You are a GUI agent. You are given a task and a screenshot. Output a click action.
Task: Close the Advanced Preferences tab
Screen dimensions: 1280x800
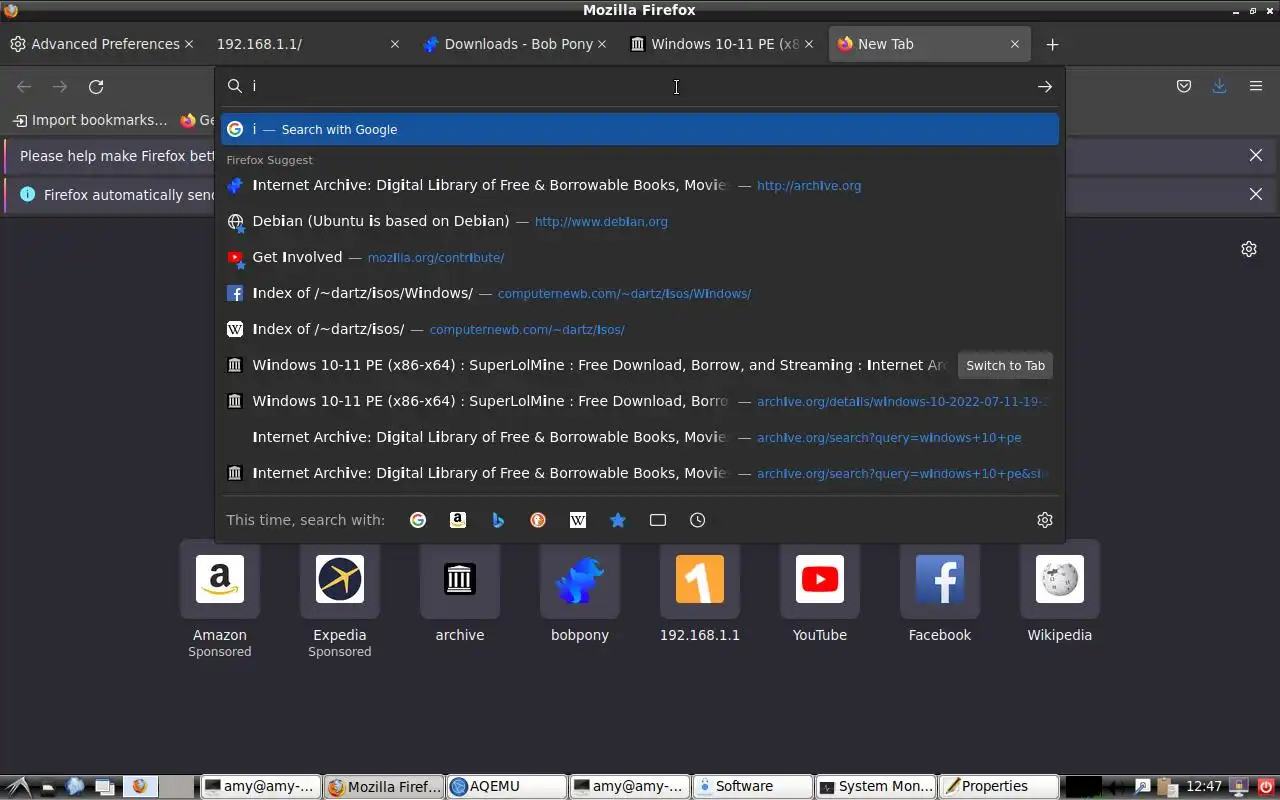pyautogui.click(x=188, y=44)
